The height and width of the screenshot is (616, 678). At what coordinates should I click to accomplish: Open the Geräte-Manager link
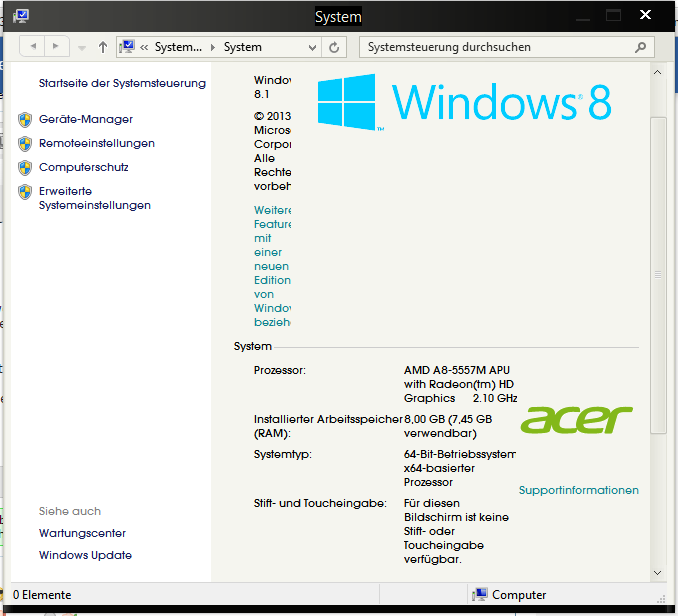click(86, 119)
